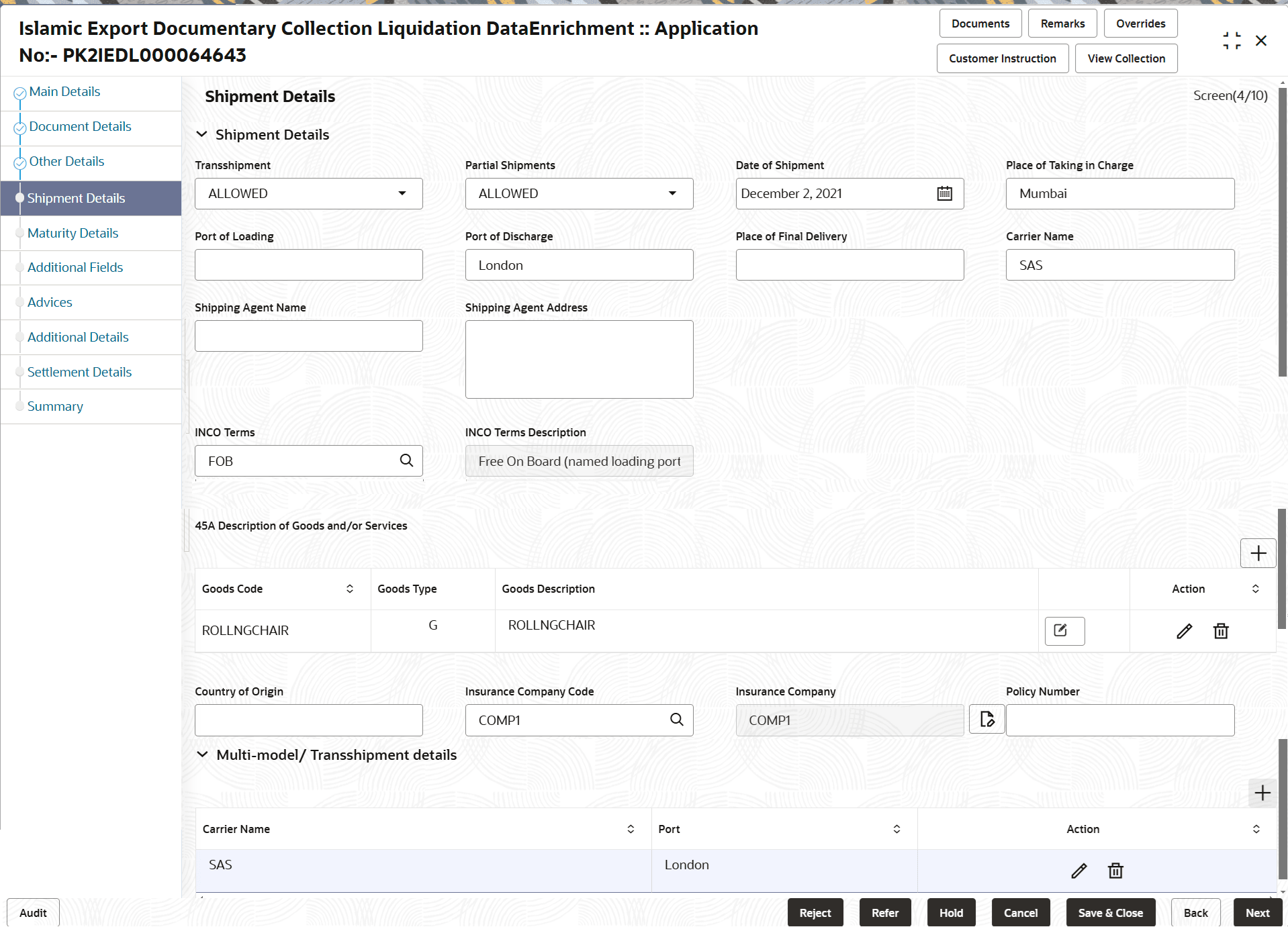Sort the Carrier Name column
Image resolution: width=1288 pixels, height=927 pixels.
click(630, 829)
